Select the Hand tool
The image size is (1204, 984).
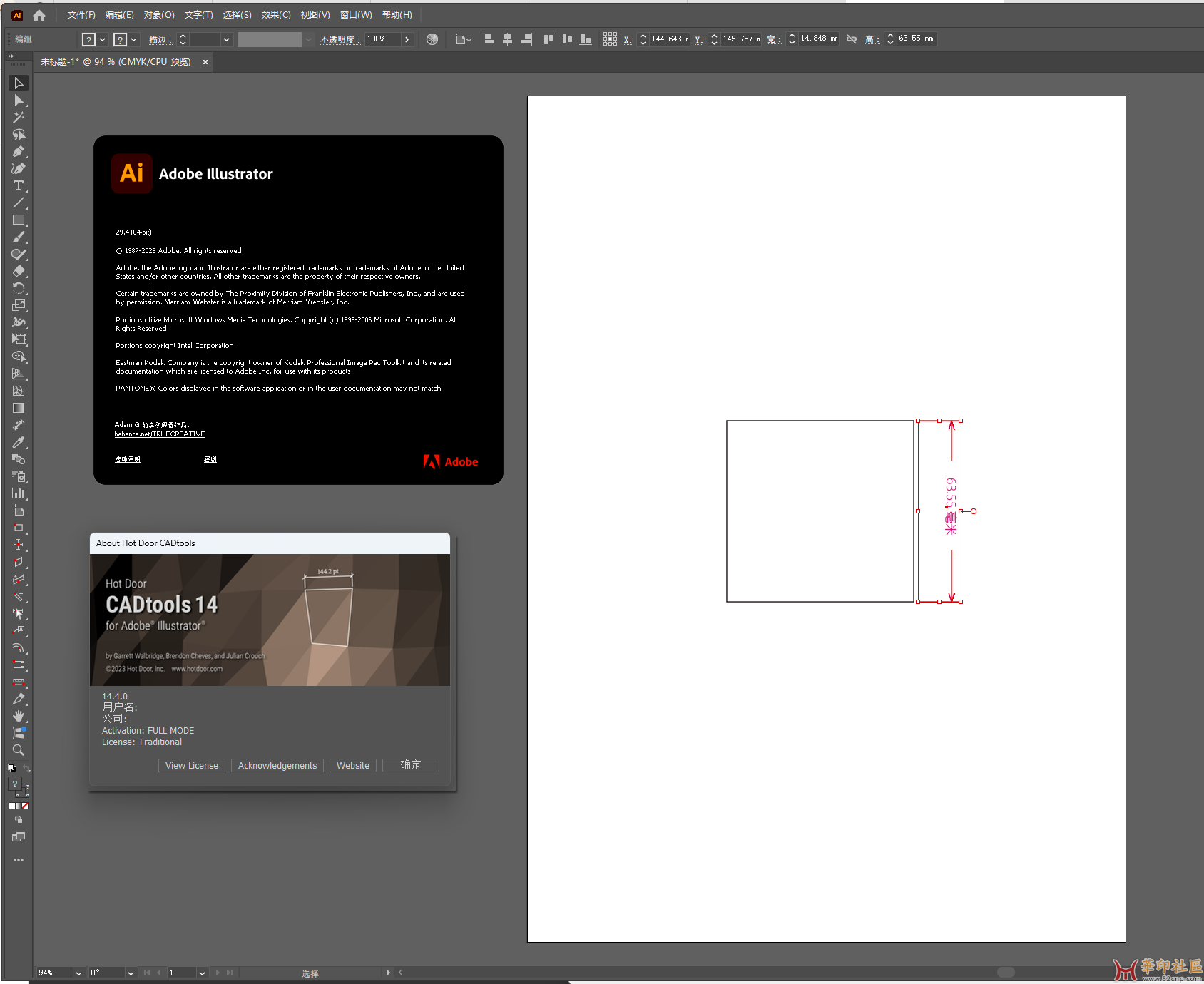19,716
